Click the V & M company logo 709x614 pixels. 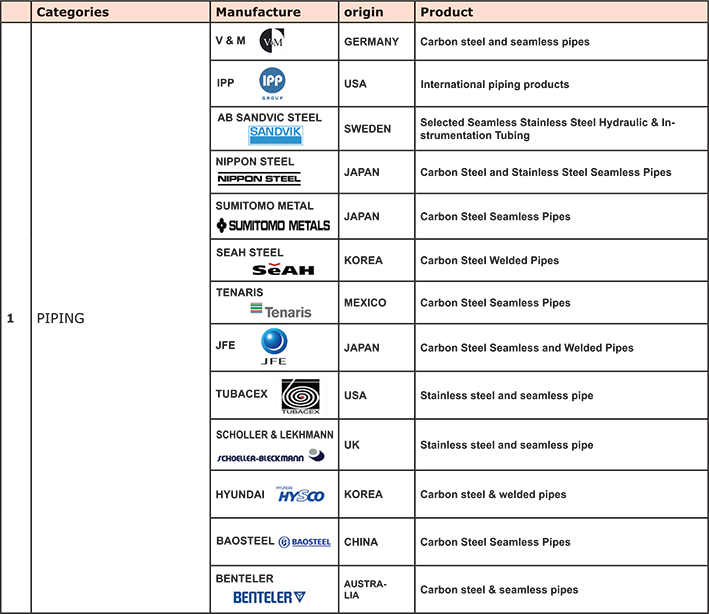(272, 41)
